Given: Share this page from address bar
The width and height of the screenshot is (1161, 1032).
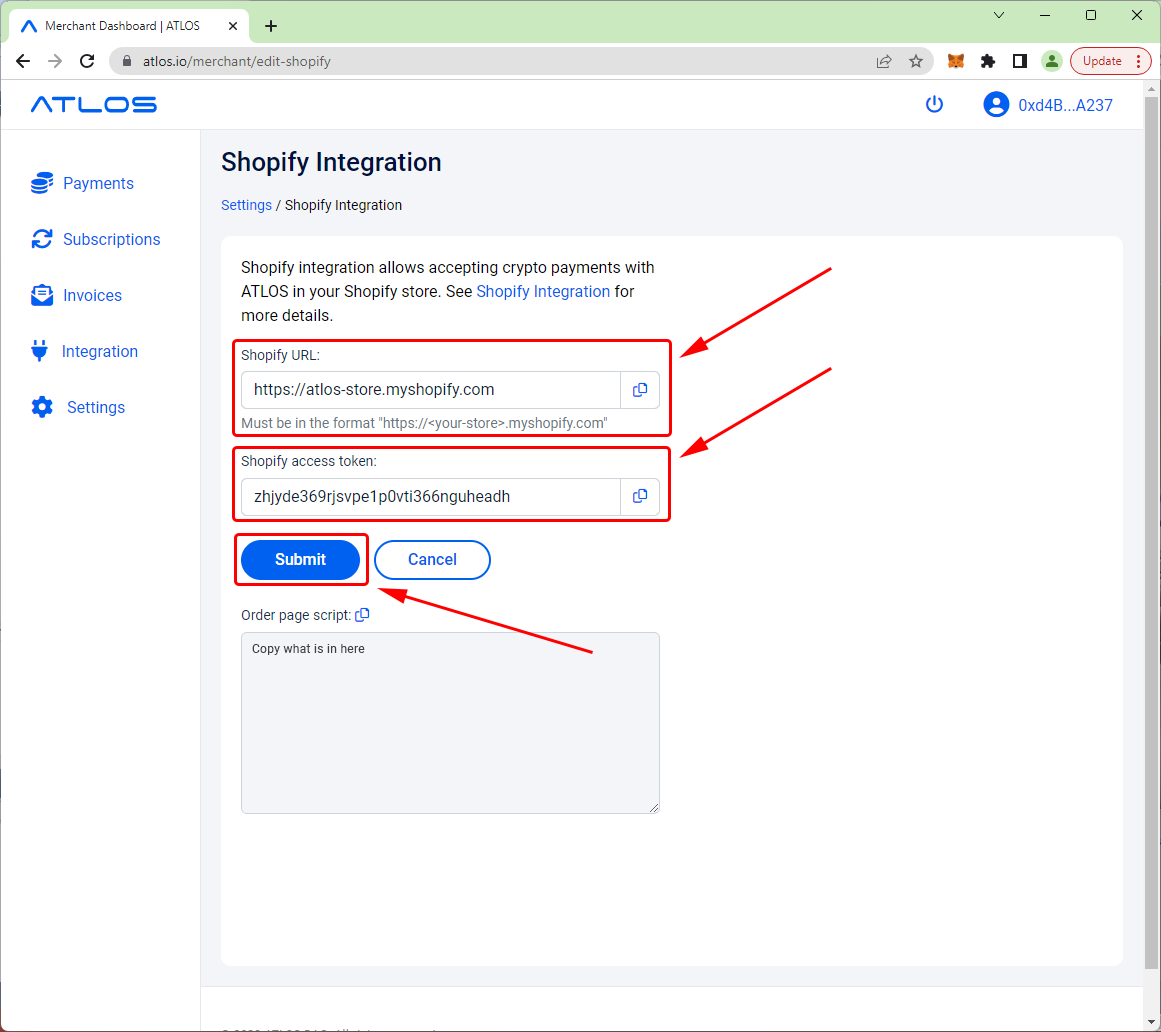Looking at the screenshot, I should (x=884, y=61).
